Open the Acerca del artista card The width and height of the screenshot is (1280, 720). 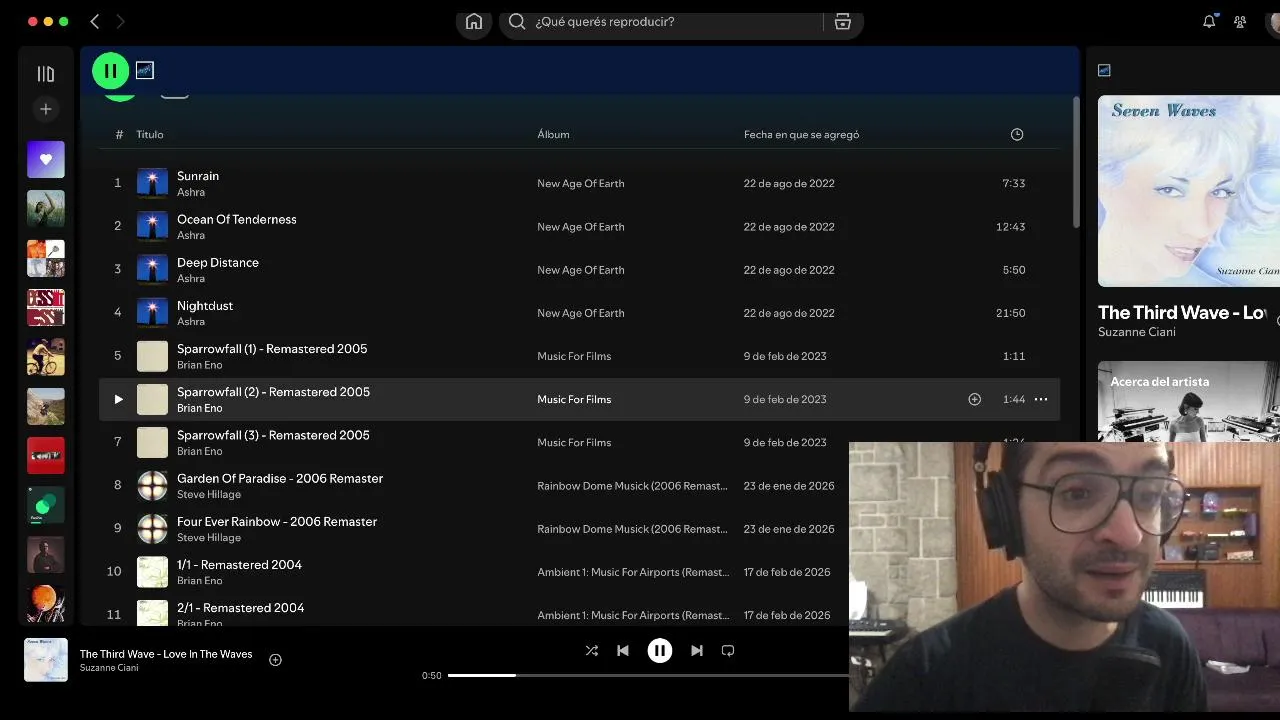tap(1189, 401)
